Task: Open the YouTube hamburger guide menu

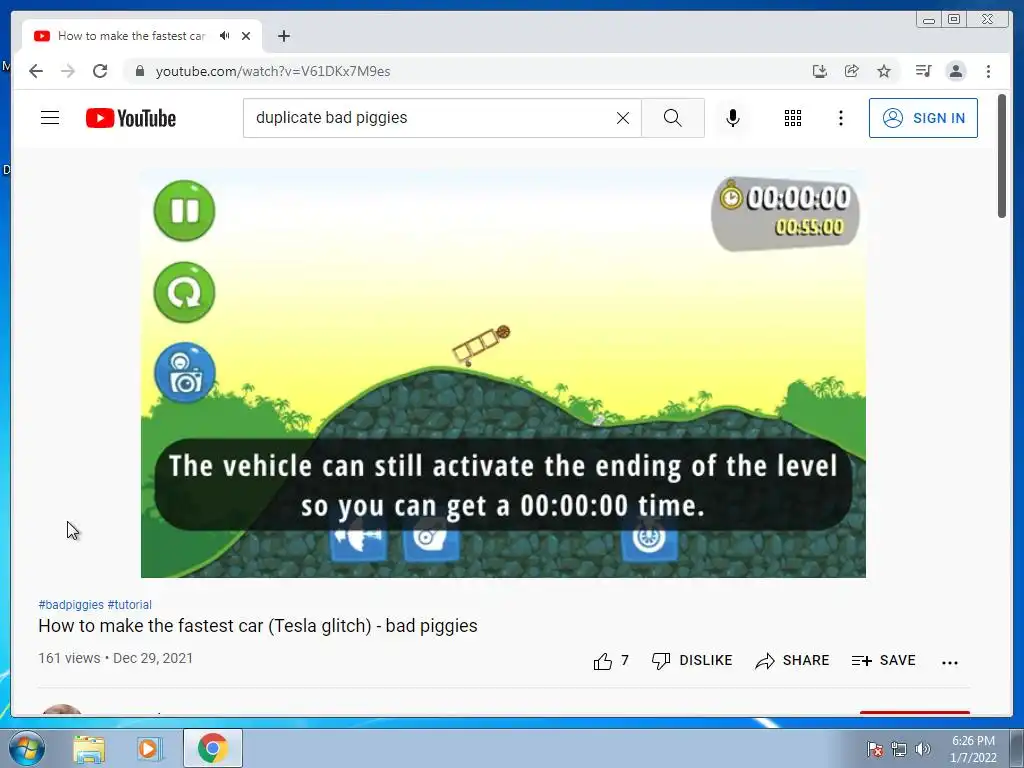Action: pyautogui.click(x=50, y=118)
